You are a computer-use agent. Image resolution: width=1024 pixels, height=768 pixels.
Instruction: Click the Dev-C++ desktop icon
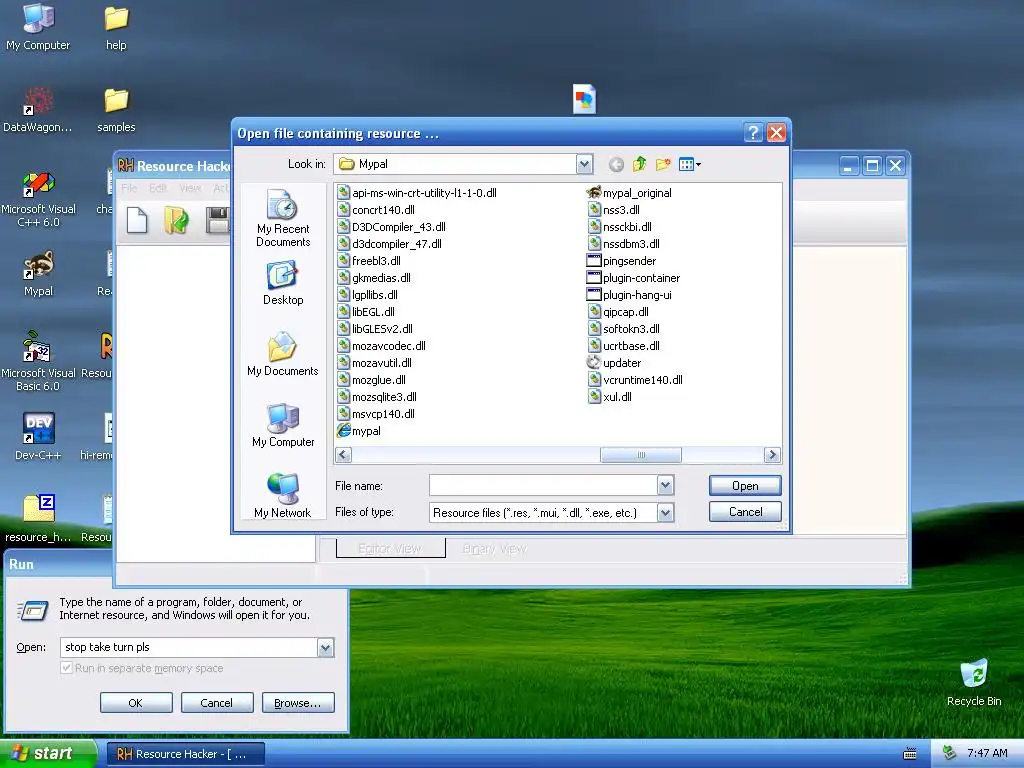tap(38, 436)
